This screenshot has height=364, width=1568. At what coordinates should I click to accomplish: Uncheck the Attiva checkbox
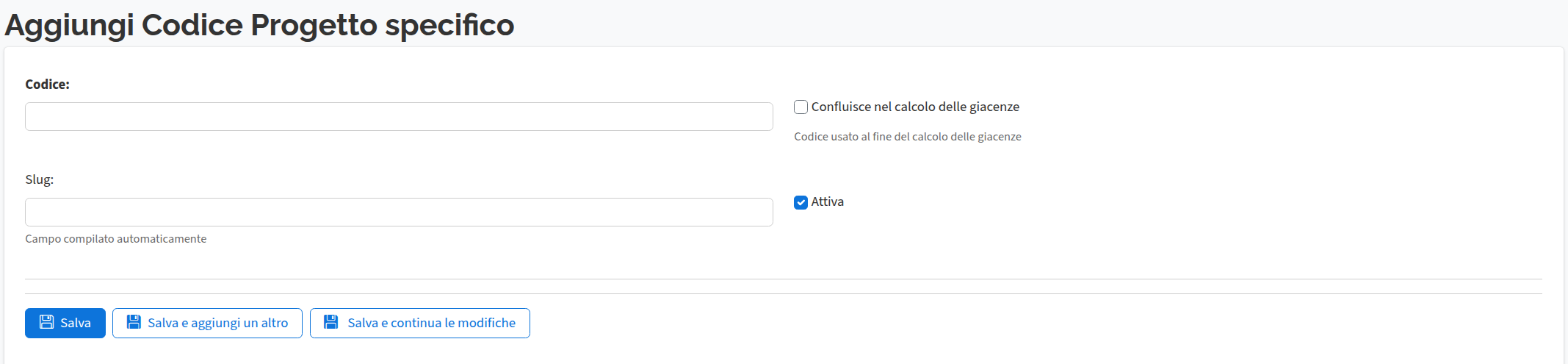801,202
